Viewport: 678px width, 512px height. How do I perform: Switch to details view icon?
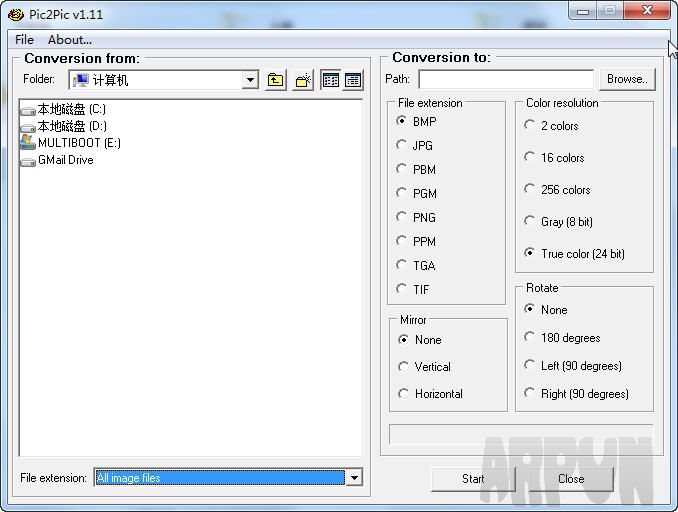pos(353,80)
